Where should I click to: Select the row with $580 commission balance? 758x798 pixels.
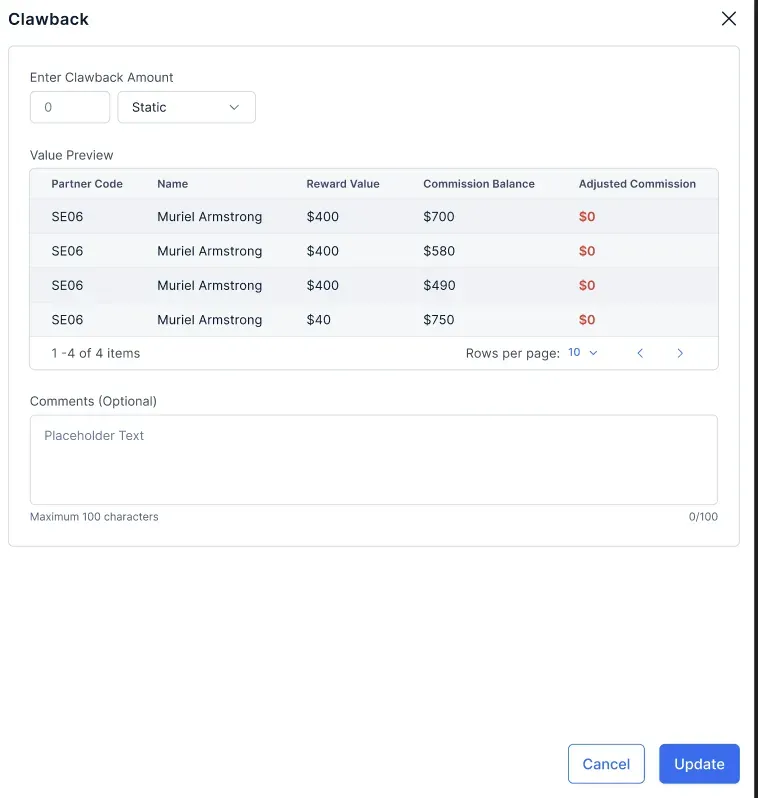tap(374, 251)
